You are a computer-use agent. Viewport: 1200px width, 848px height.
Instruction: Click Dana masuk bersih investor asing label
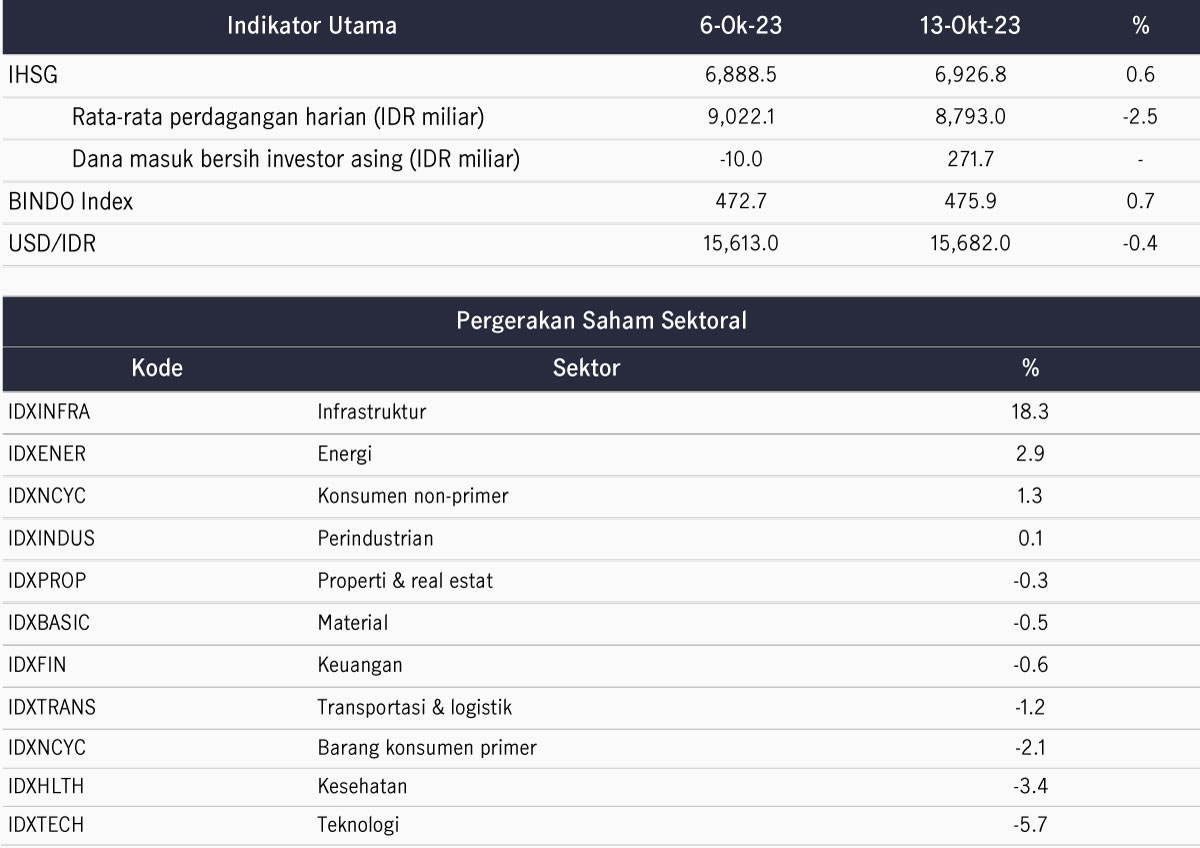[296, 159]
